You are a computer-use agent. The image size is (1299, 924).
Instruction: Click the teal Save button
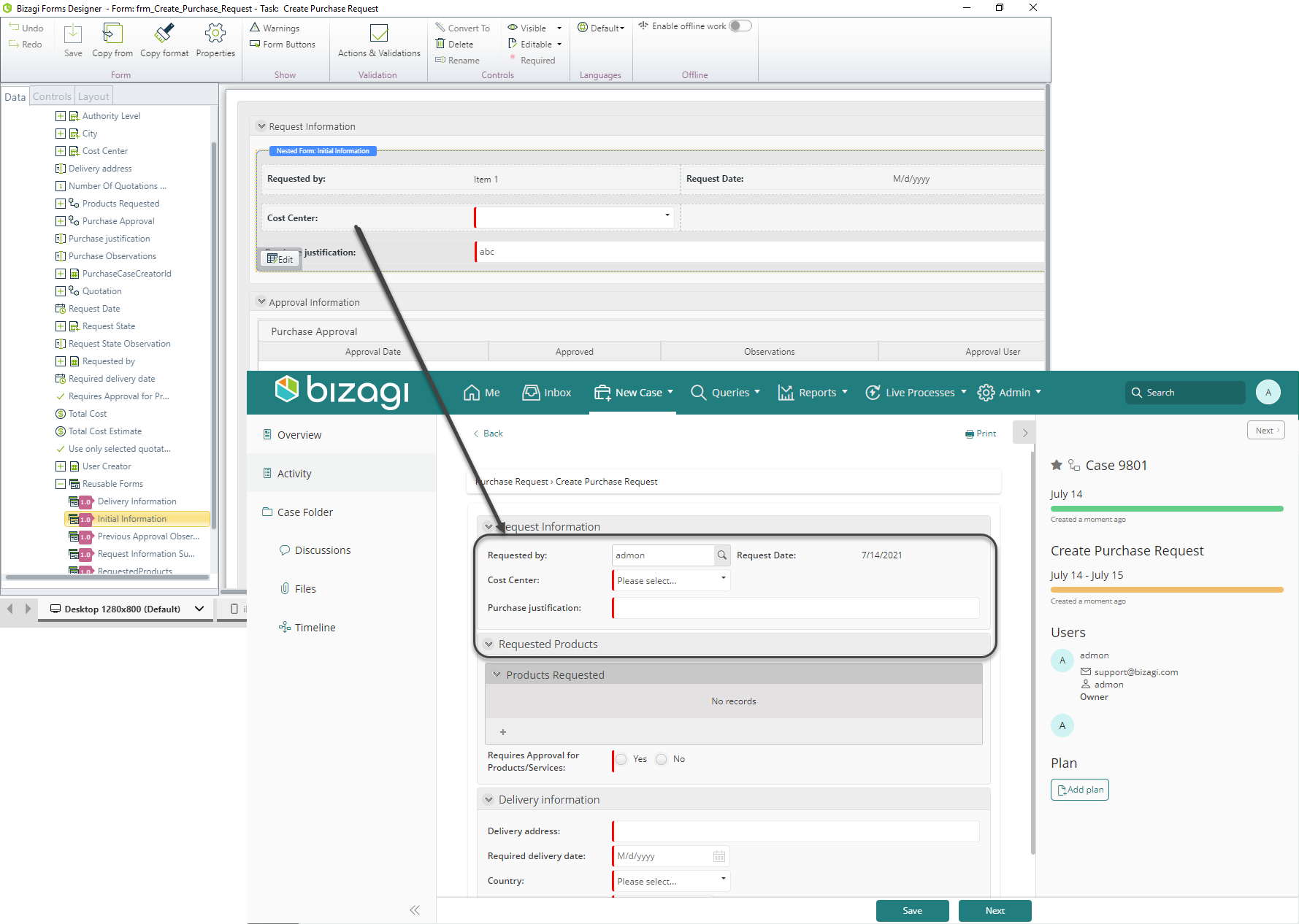(x=913, y=911)
